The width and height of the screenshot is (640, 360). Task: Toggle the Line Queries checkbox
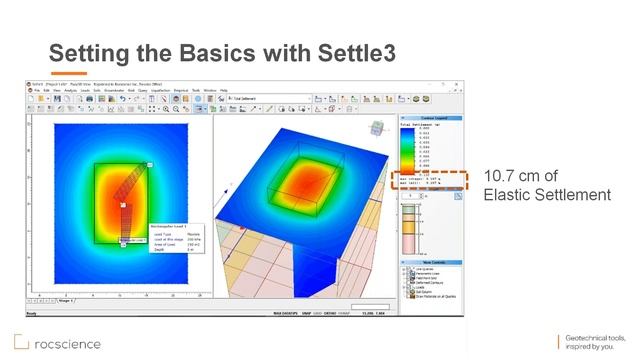point(408,269)
